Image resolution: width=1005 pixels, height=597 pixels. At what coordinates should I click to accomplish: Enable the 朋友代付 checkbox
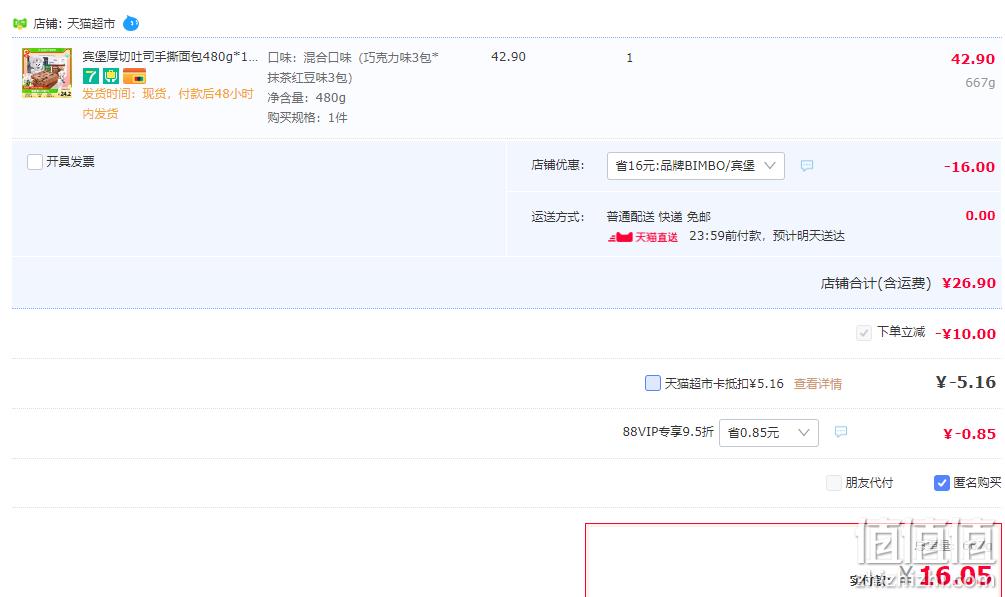coord(833,483)
